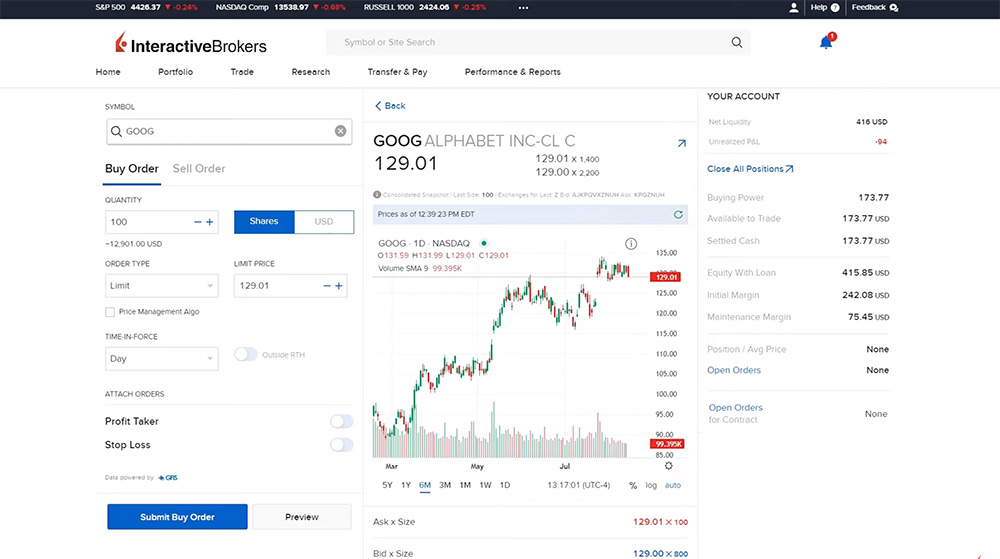Viewport: 1000px width, 559px height.
Task: Open the Portfolio menu
Action: pos(175,72)
